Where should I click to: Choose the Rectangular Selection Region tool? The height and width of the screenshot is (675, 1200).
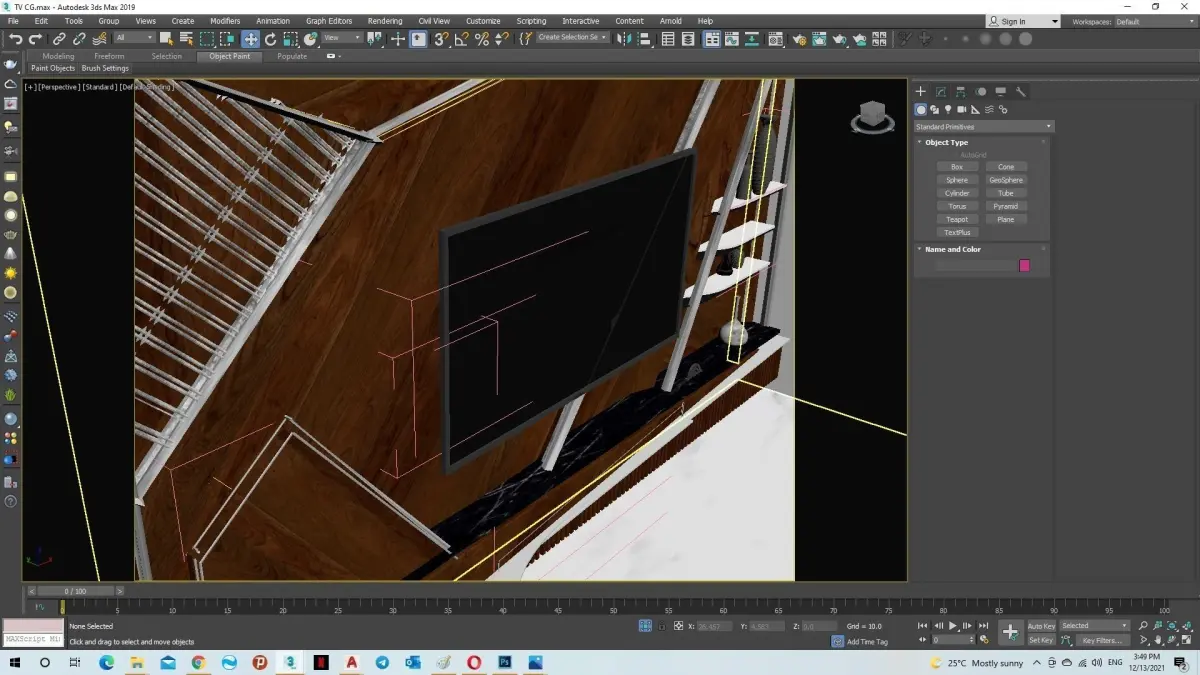tap(206, 39)
